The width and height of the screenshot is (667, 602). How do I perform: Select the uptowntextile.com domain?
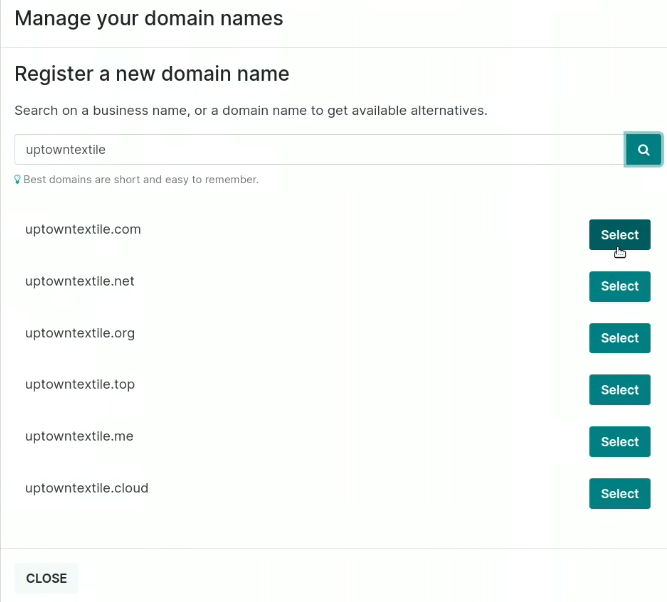tap(619, 234)
